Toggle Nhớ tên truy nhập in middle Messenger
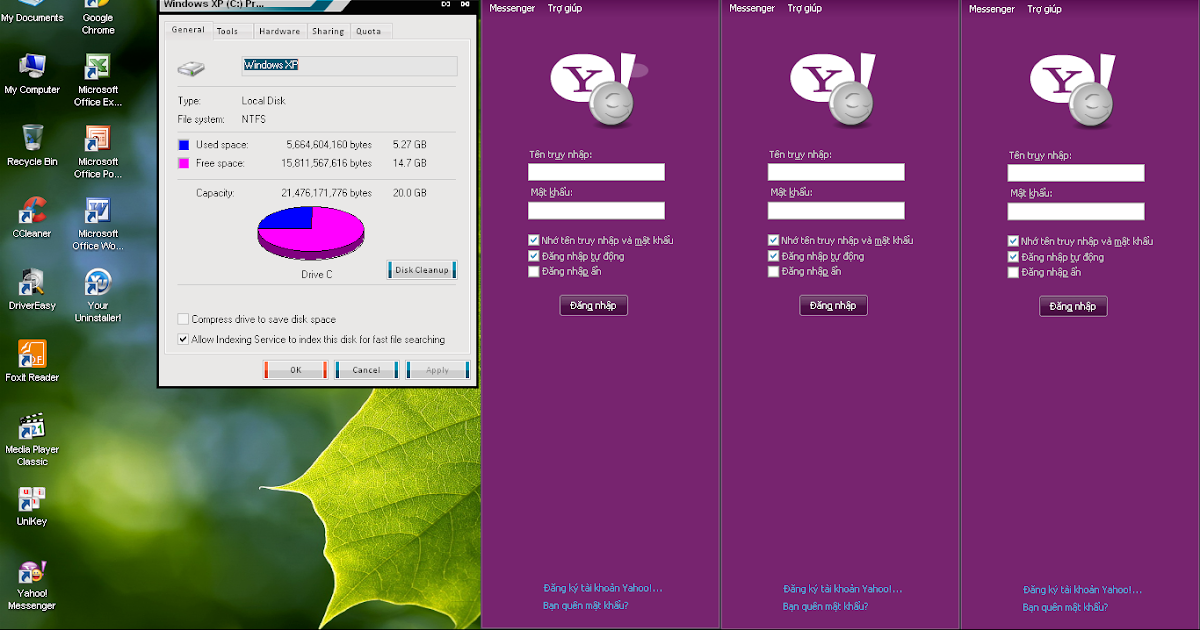This screenshot has width=1200, height=630. click(x=774, y=240)
